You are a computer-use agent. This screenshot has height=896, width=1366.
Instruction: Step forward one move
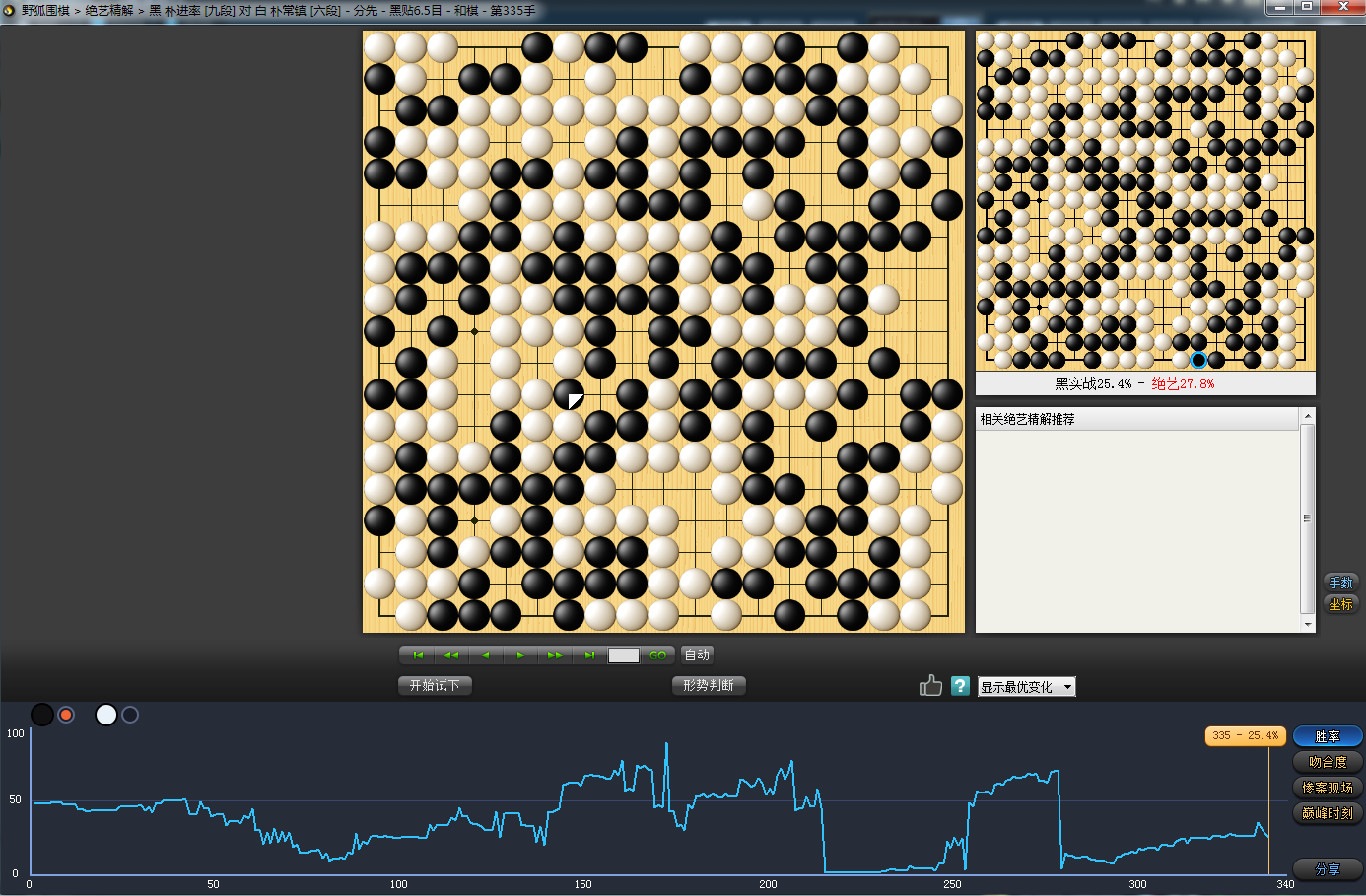pos(520,655)
